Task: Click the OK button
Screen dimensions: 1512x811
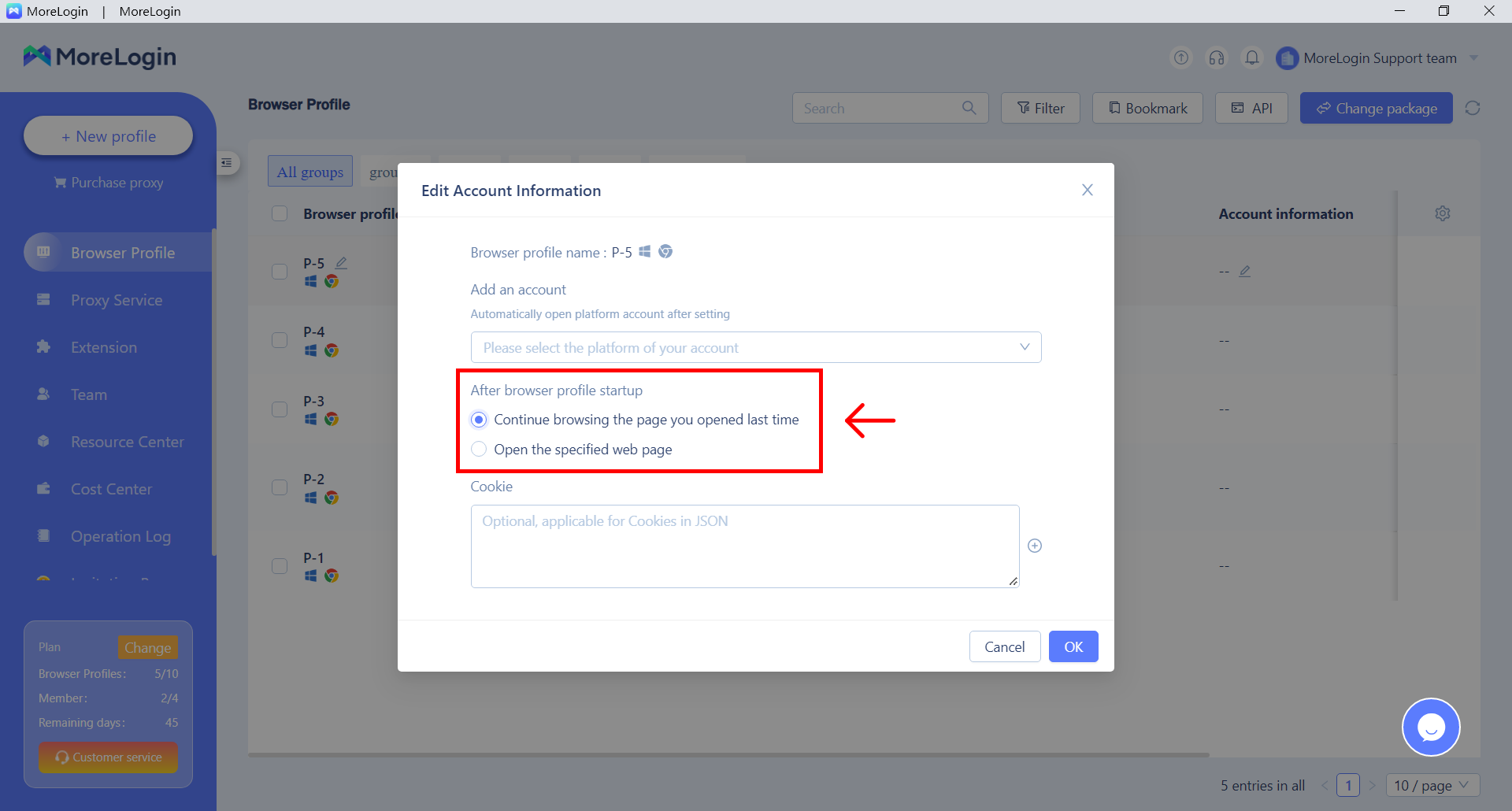Action: coord(1073,646)
